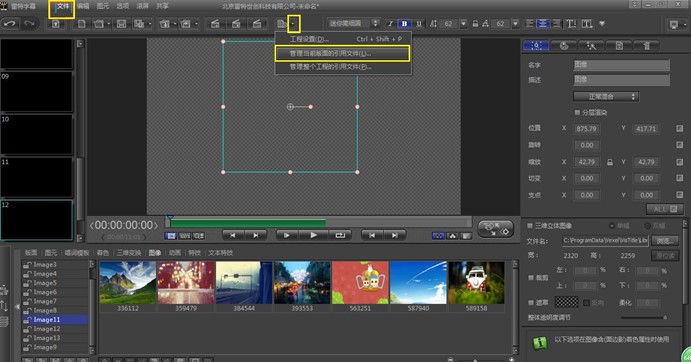Click the redo arrow in the toolbar

[30, 24]
